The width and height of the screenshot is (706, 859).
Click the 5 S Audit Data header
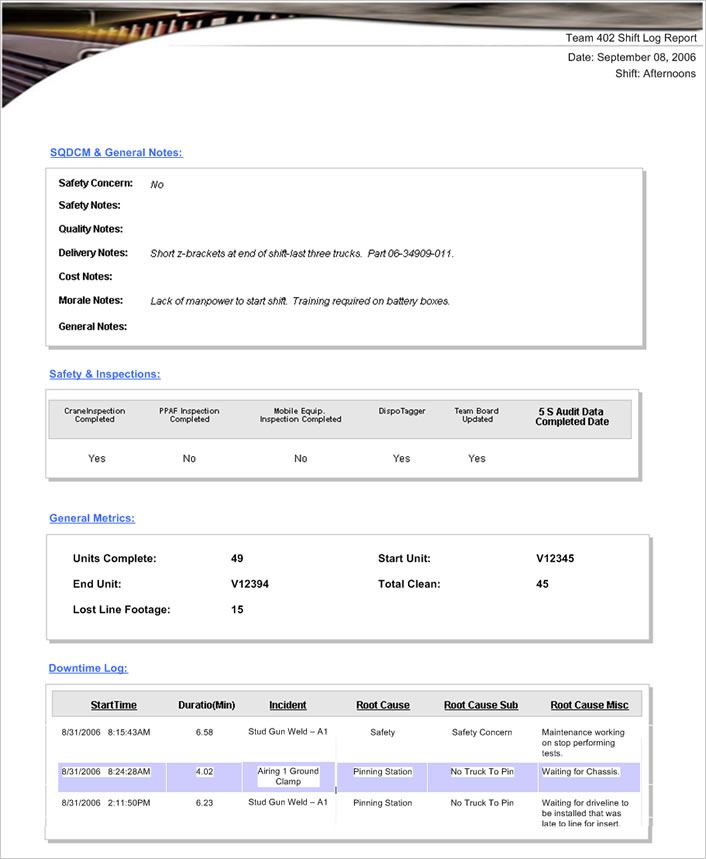[x=571, y=416]
